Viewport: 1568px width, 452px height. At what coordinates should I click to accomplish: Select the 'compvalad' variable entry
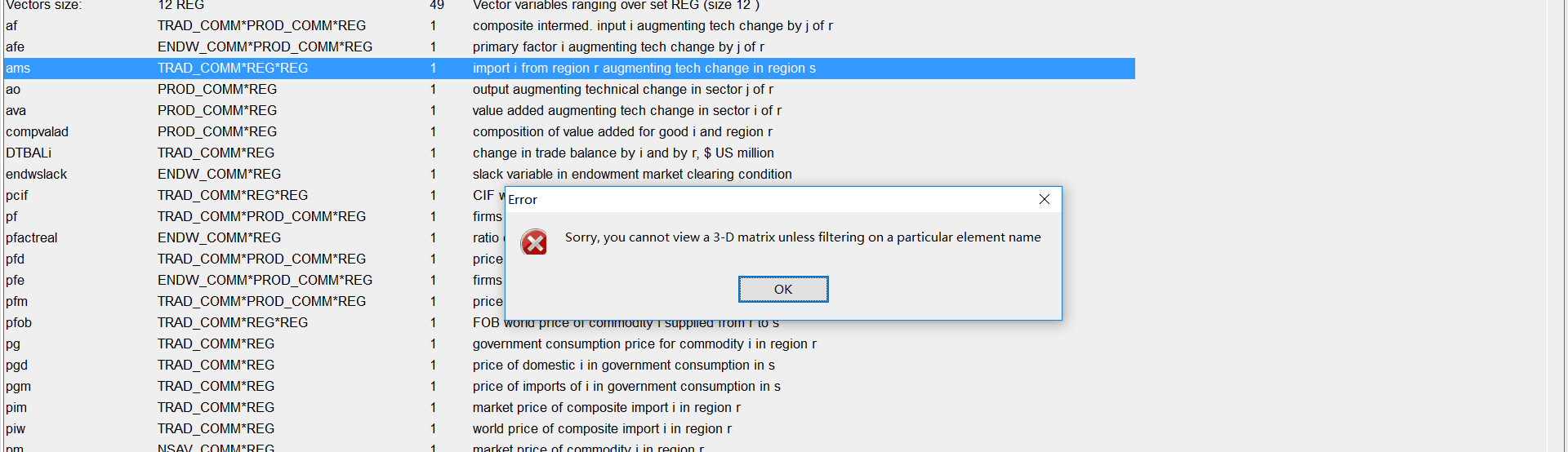click(37, 132)
